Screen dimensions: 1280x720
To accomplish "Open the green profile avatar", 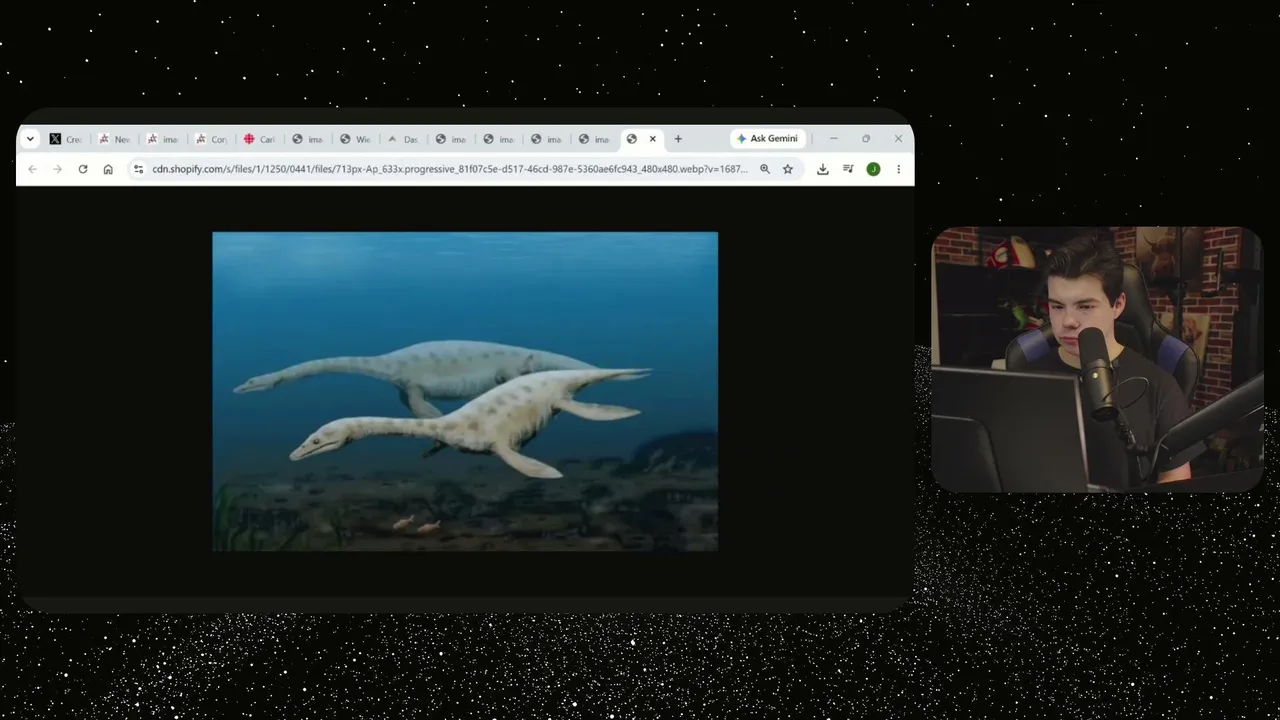I will 873,169.
